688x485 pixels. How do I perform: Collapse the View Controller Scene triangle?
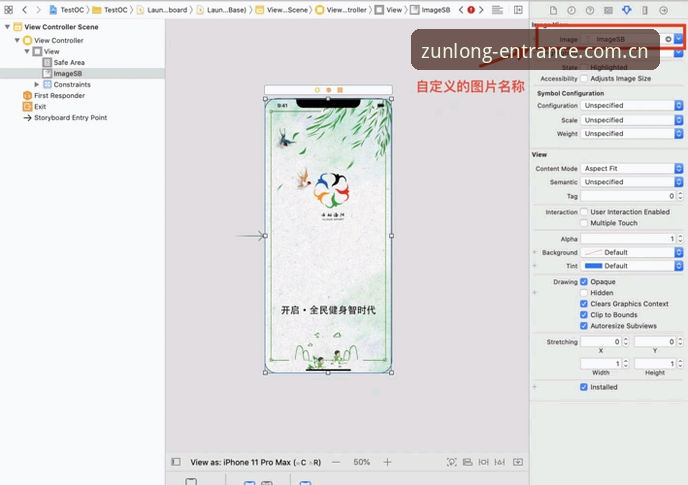[7, 27]
